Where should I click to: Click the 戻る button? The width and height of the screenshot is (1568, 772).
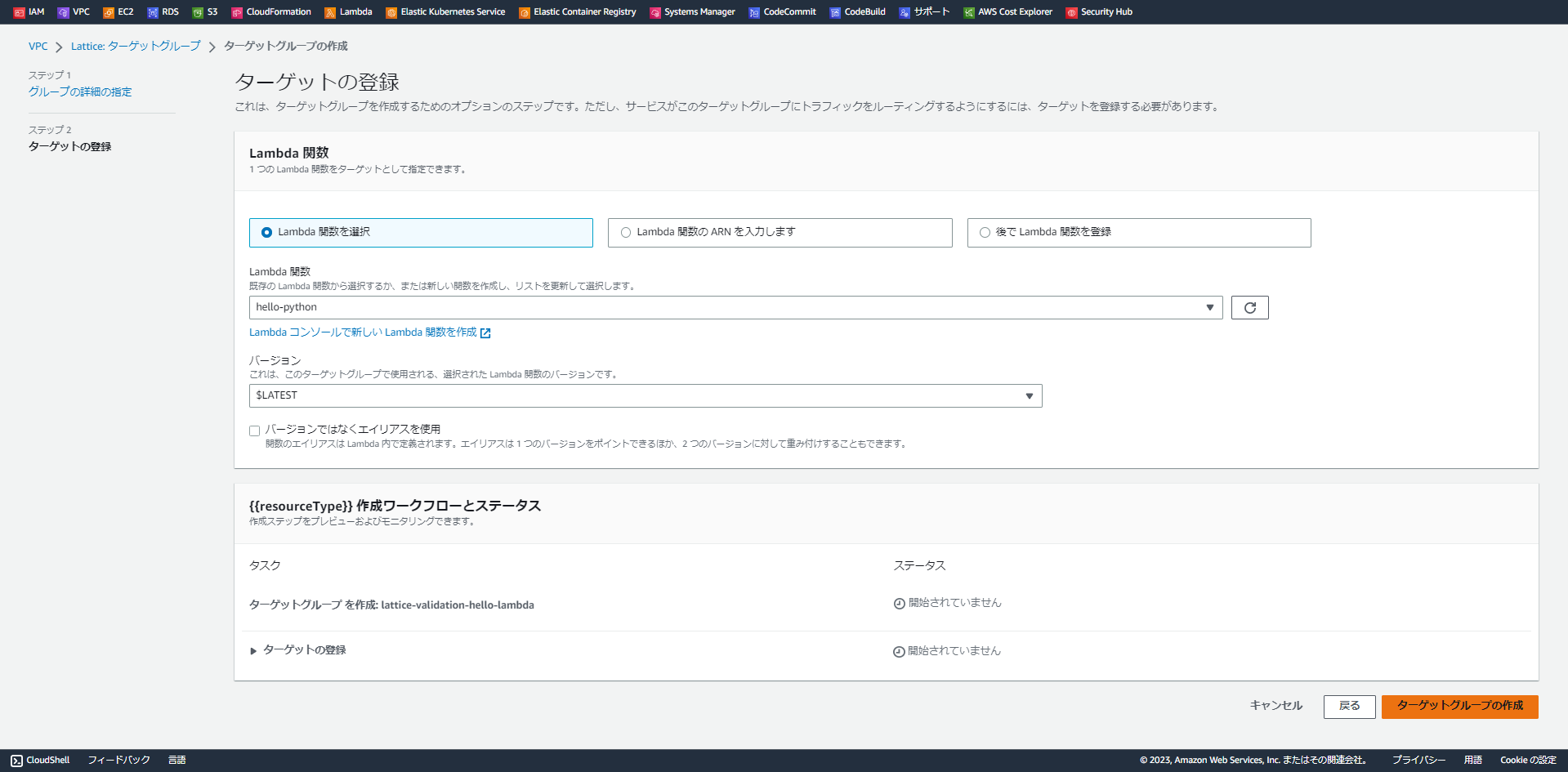click(x=1350, y=707)
